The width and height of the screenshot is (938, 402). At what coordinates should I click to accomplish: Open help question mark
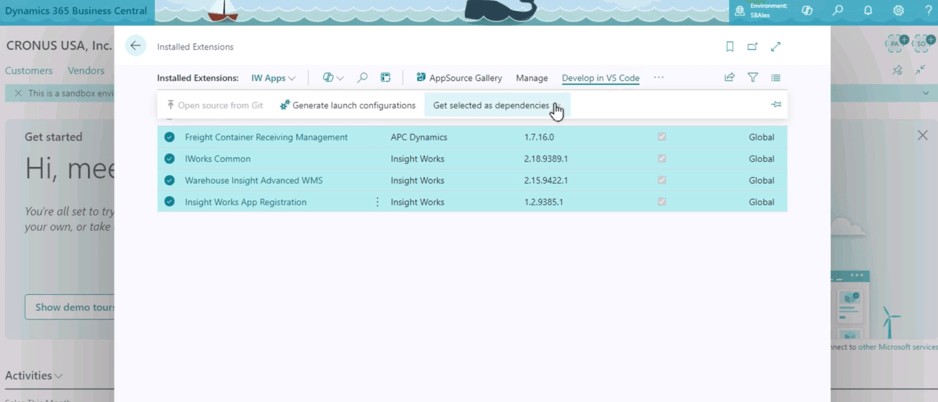[928, 10]
